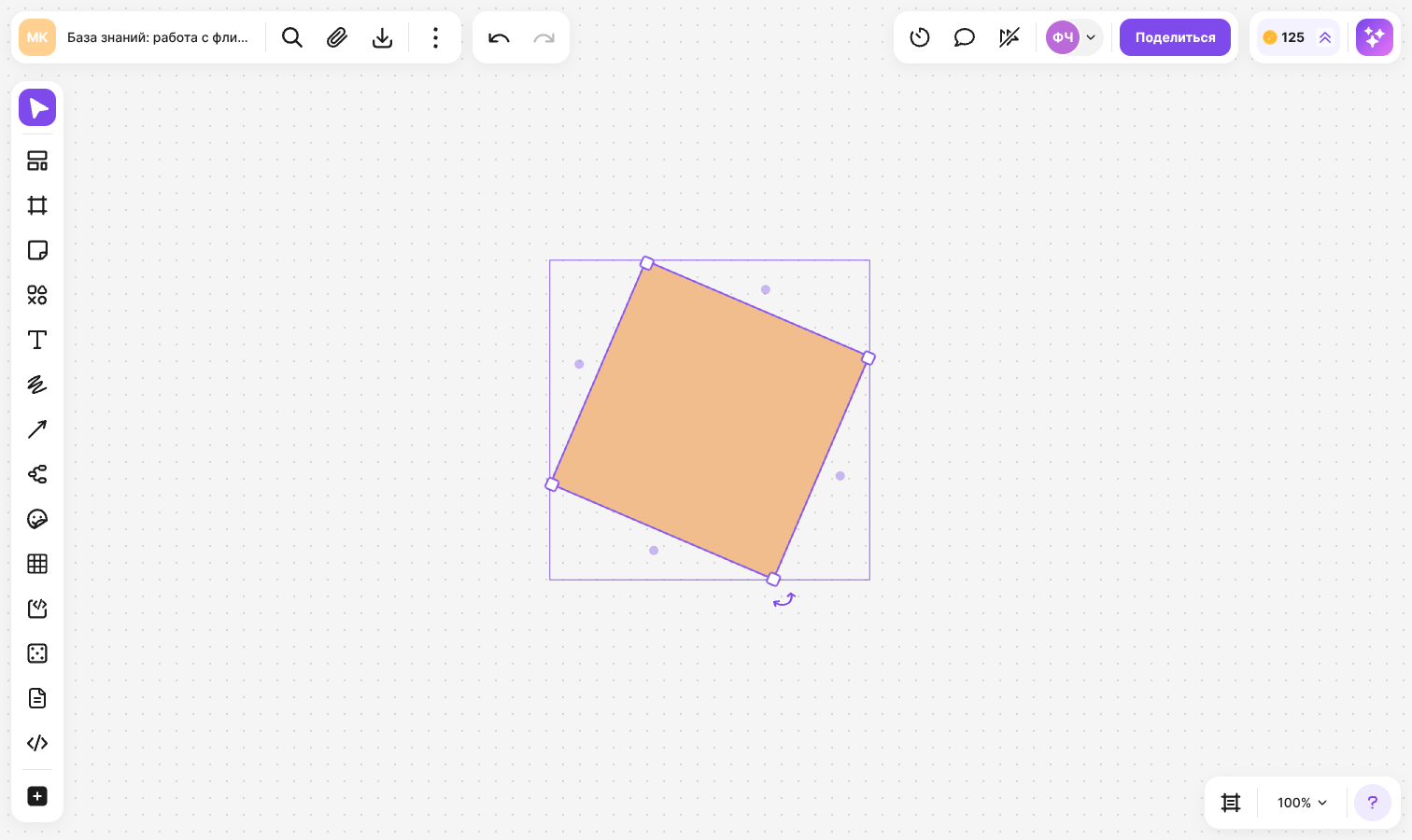The height and width of the screenshot is (840, 1412).
Task: Redo the last undone action
Action: click(x=544, y=37)
